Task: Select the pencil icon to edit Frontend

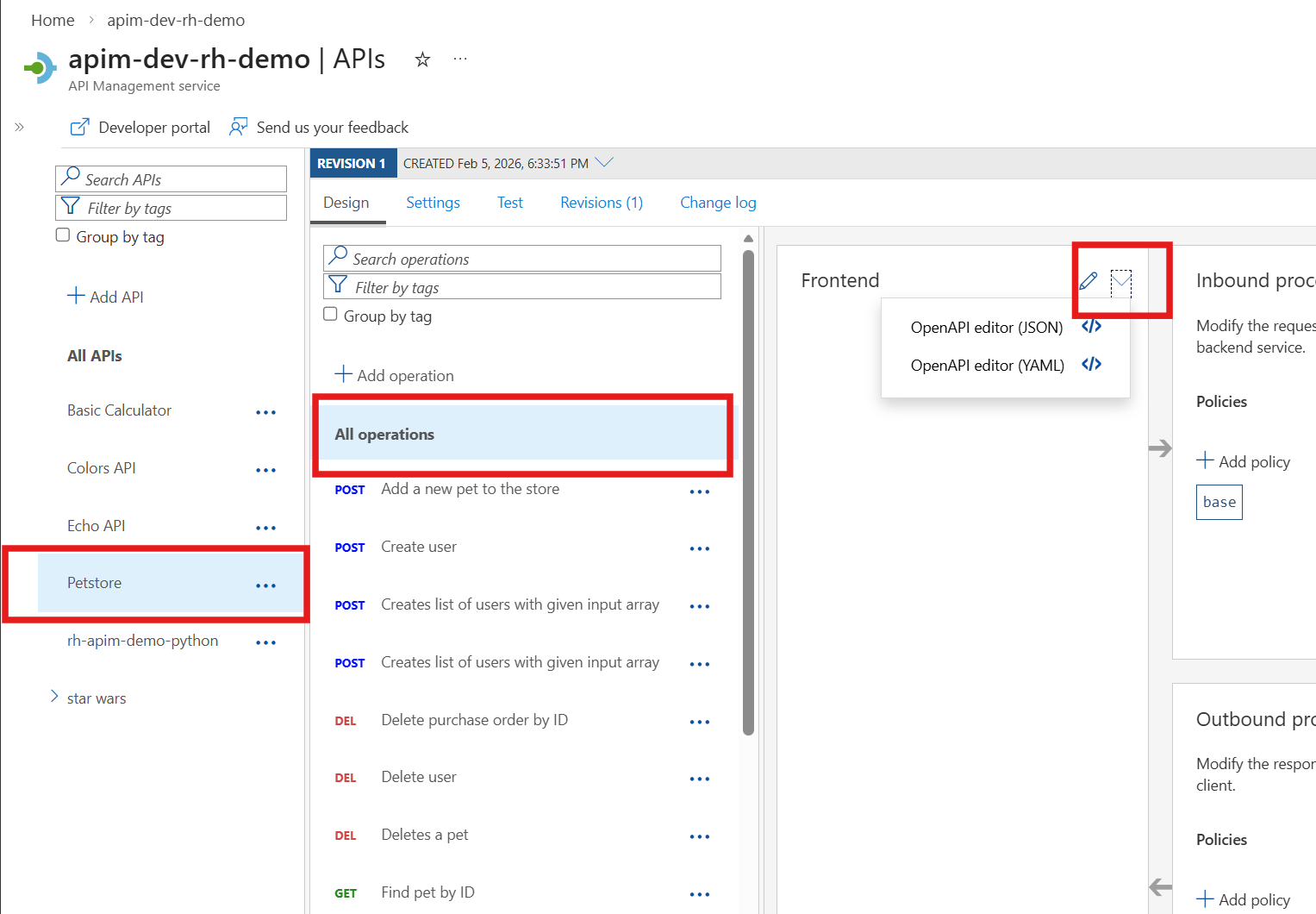Action: [1088, 279]
